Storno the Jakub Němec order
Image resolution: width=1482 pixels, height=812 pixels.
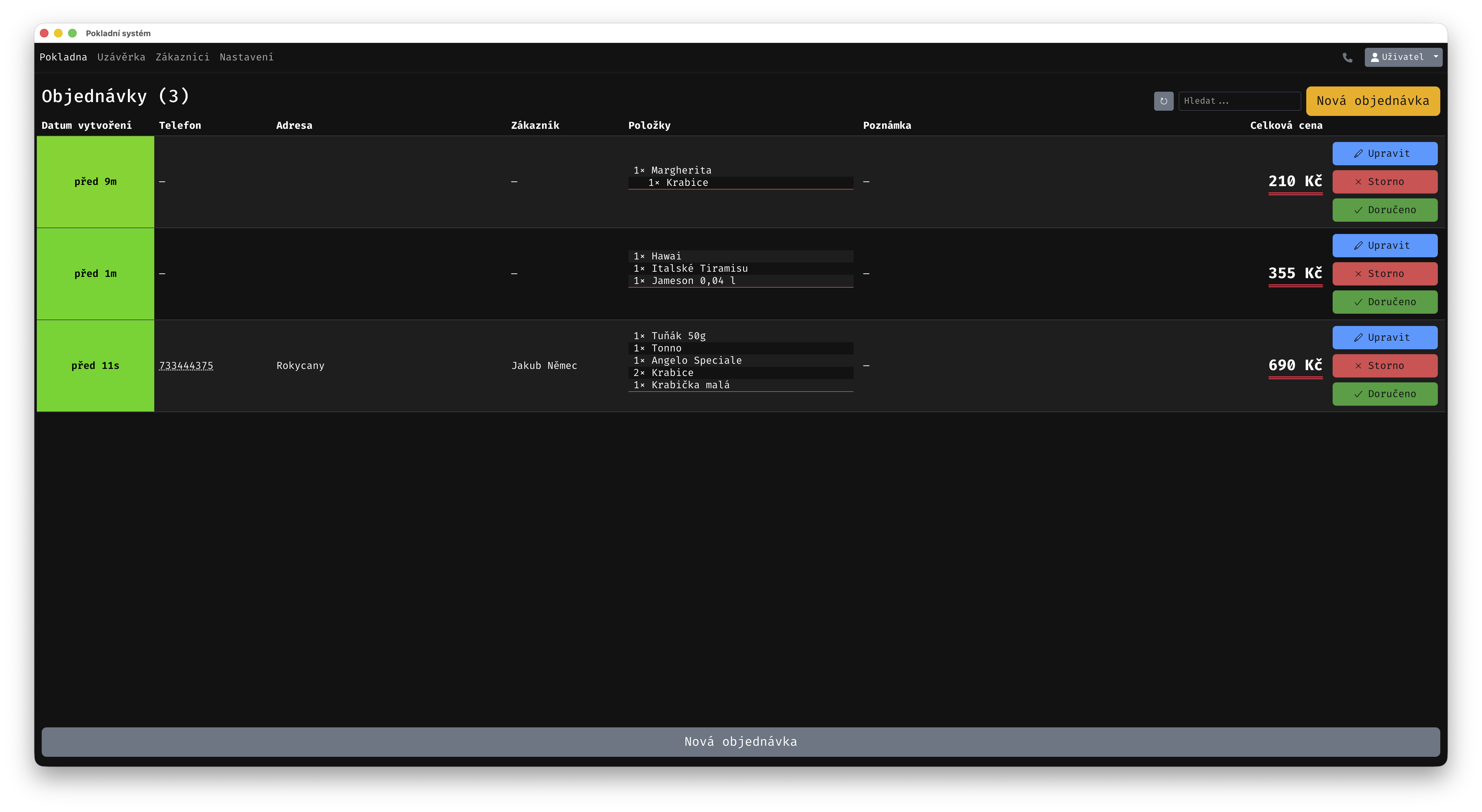(1384, 366)
